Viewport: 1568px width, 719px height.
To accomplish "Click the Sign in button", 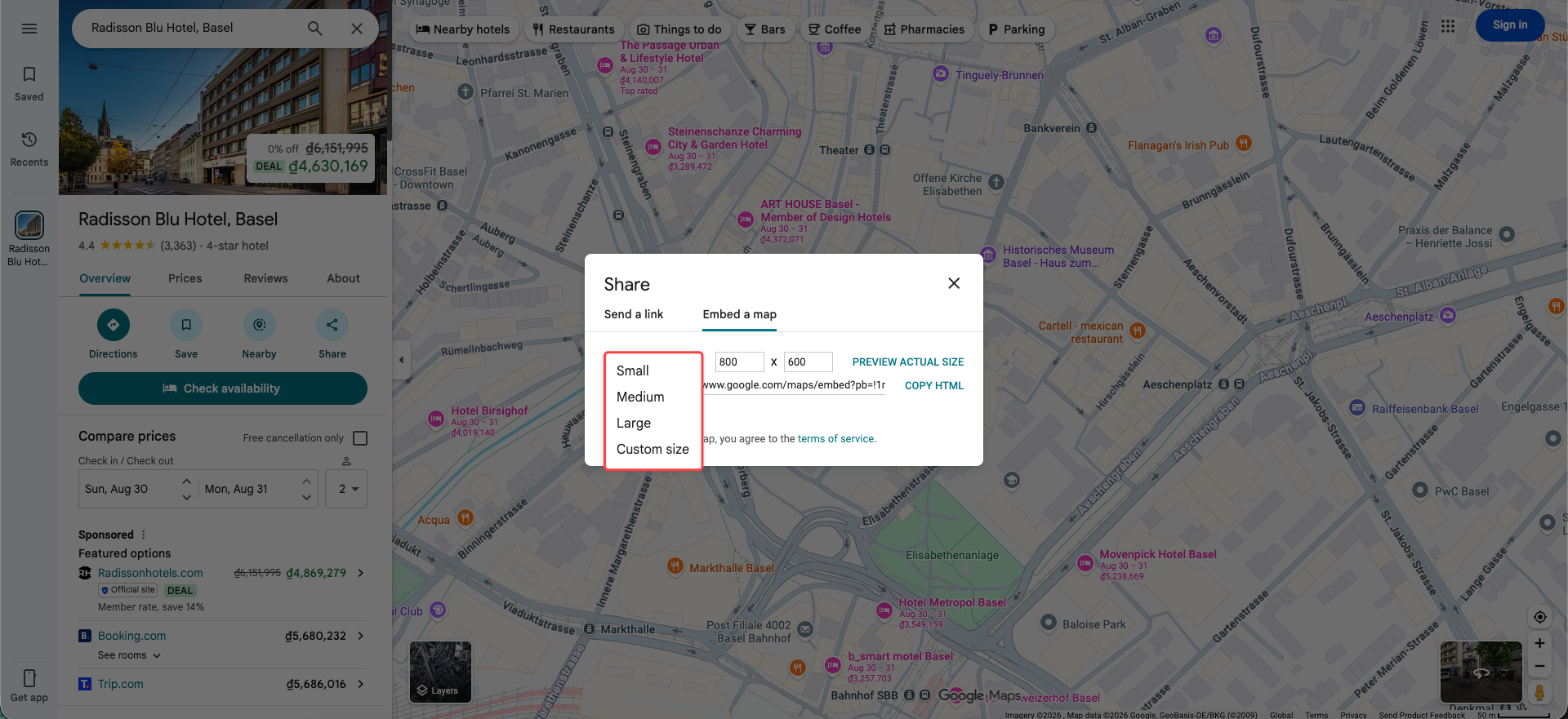I will (1510, 25).
